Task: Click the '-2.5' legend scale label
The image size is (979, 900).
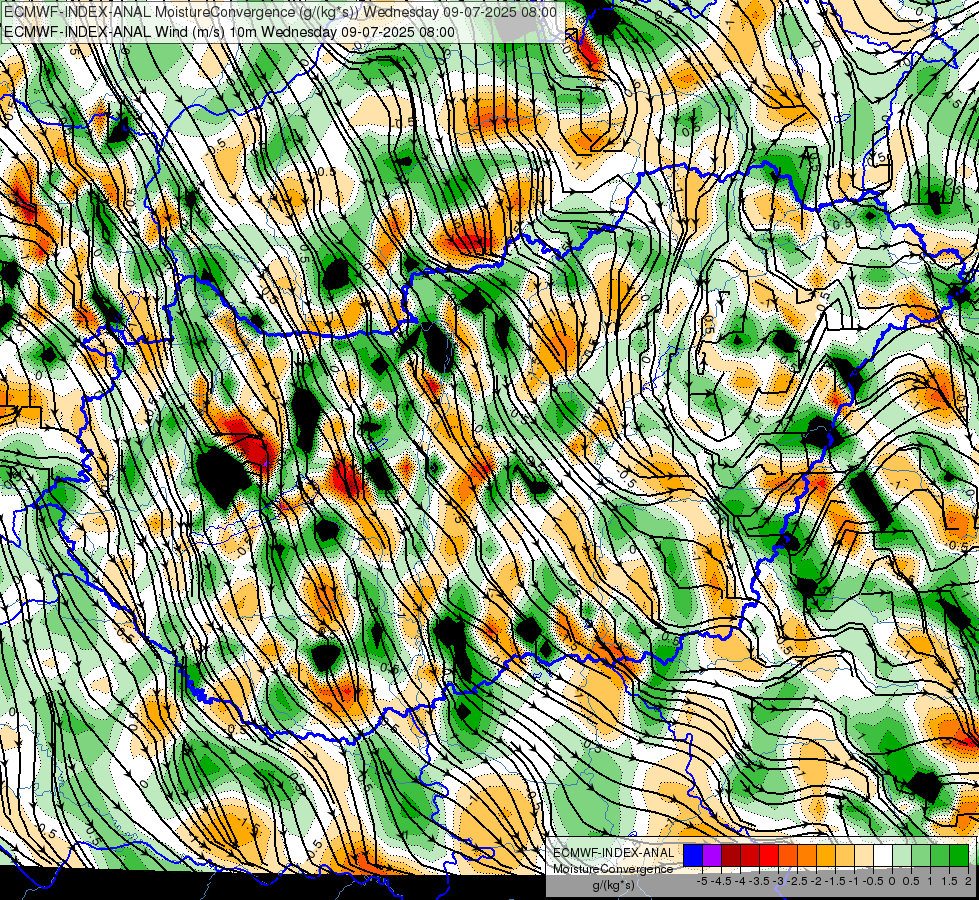Action: 797,881
